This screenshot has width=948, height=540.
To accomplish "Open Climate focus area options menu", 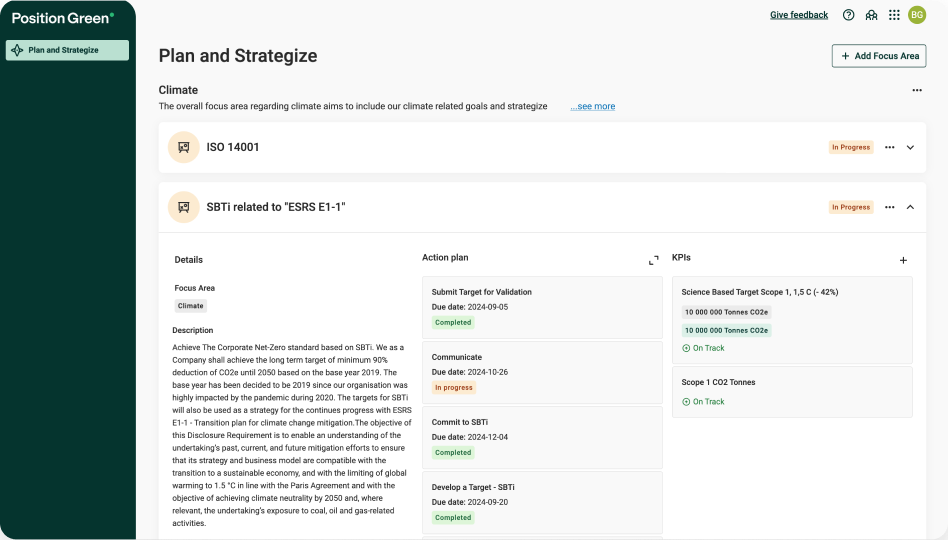I will (917, 90).
